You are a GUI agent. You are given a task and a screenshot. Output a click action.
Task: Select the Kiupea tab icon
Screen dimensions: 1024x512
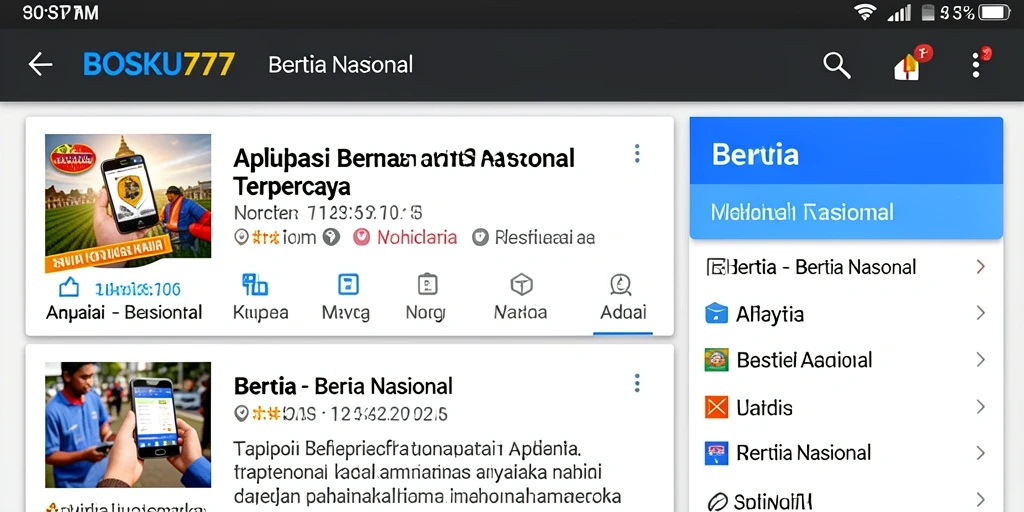point(255,285)
